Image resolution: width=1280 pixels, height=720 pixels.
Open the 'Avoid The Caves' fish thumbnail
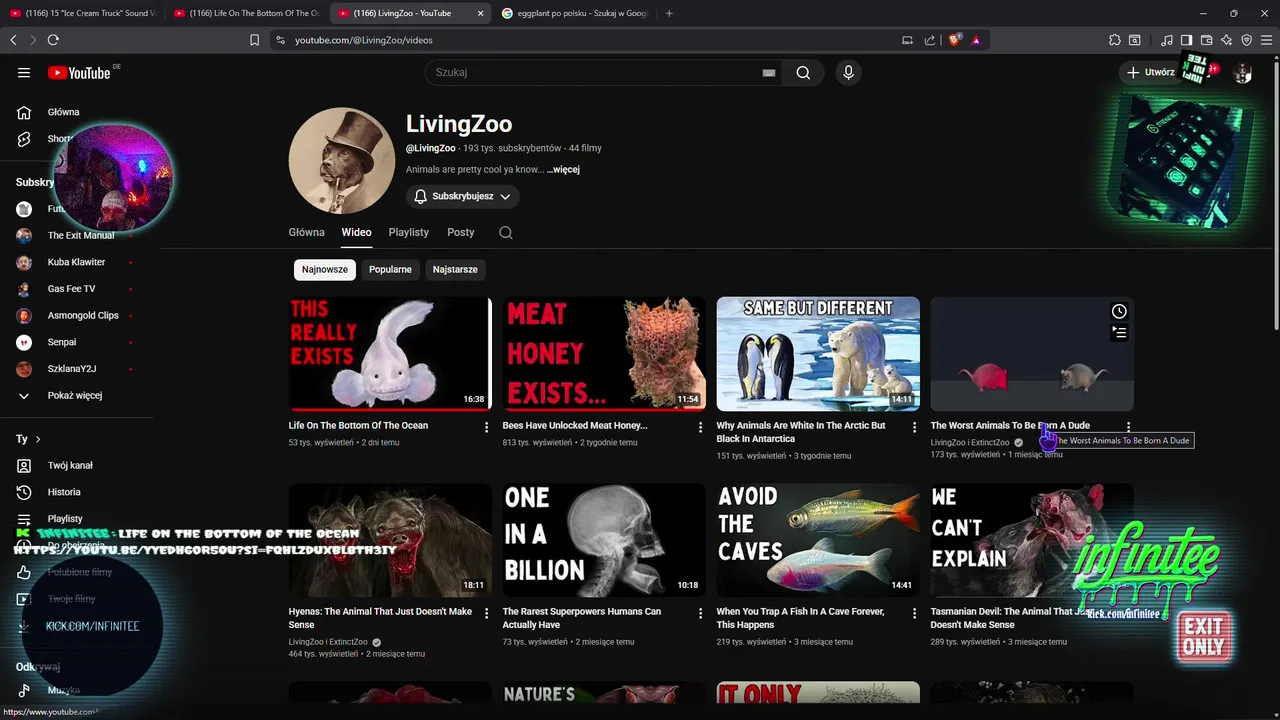[x=818, y=540]
